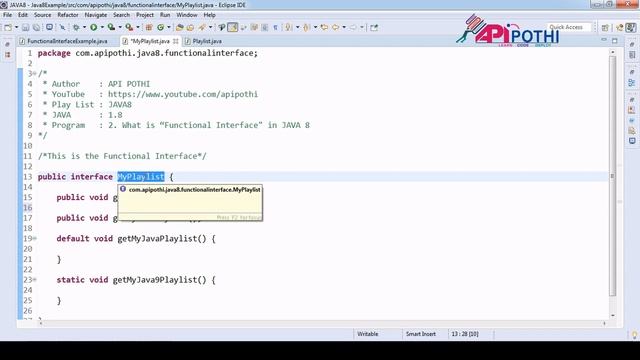640x360 pixels.
Task: Click the Last Edit Location arrow
Action: point(324,27)
